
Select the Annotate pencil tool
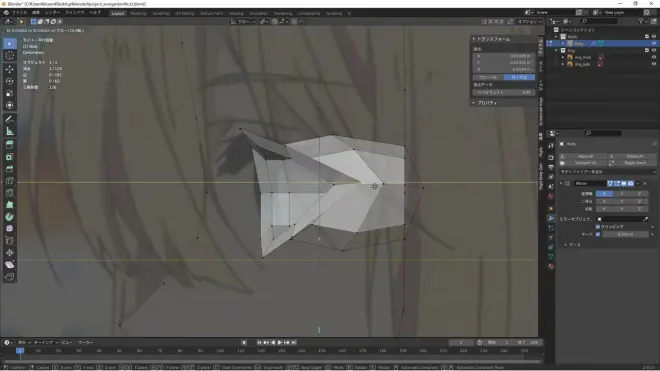point(10,119)
